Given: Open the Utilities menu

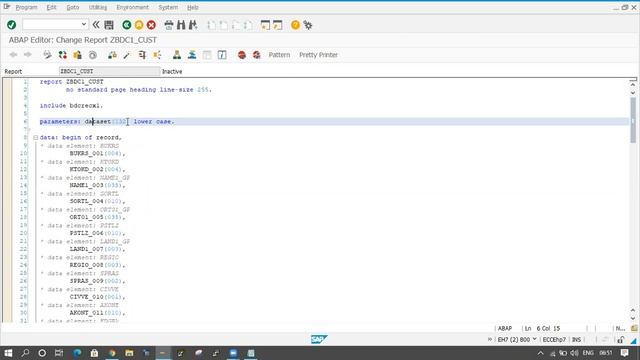Looking at the screenshot, I should pos(98,7).
